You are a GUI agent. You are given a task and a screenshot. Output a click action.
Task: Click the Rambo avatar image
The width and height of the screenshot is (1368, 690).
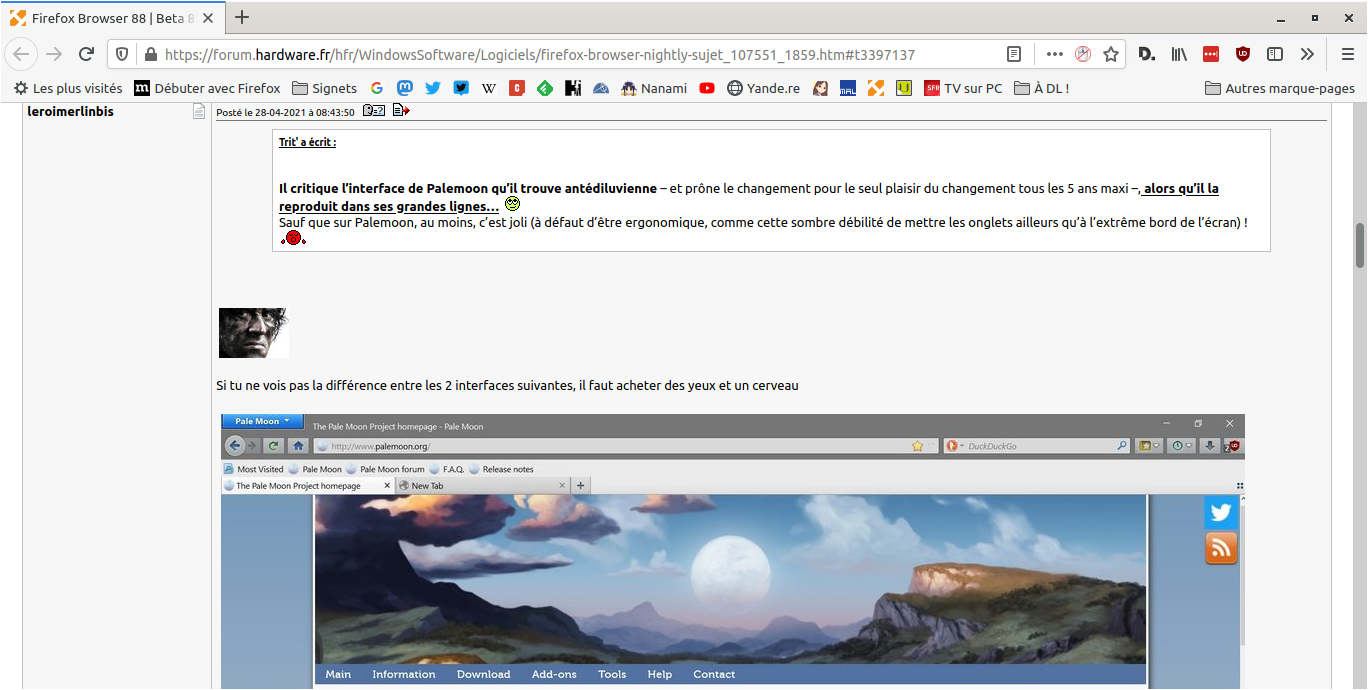tap(254, 333)
